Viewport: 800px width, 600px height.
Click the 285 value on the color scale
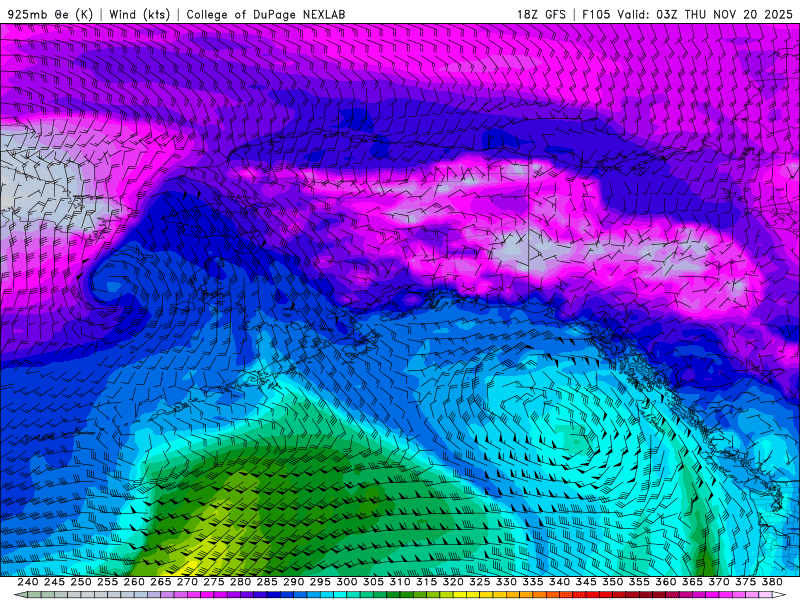267,582
